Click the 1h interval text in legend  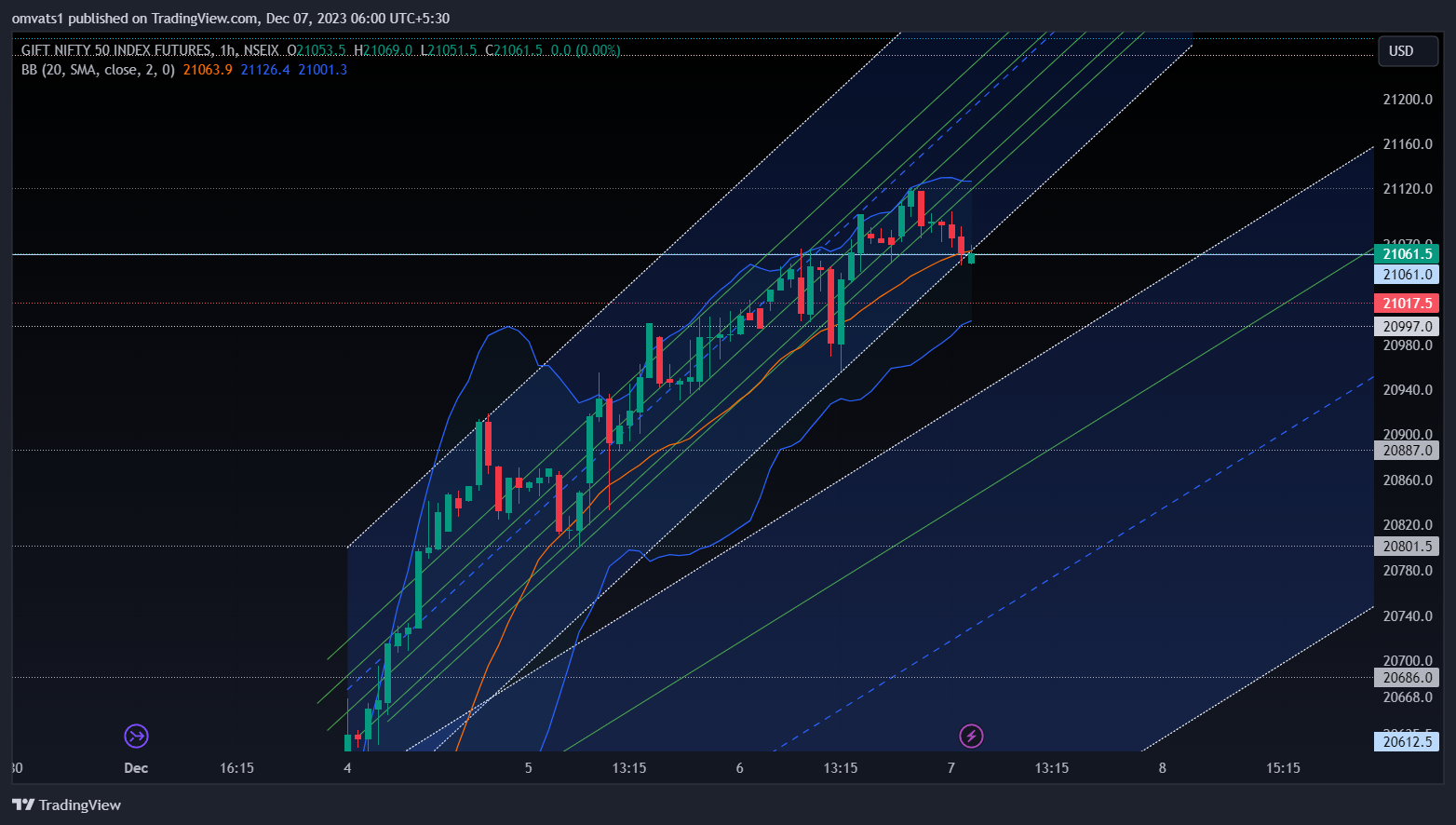228,50
